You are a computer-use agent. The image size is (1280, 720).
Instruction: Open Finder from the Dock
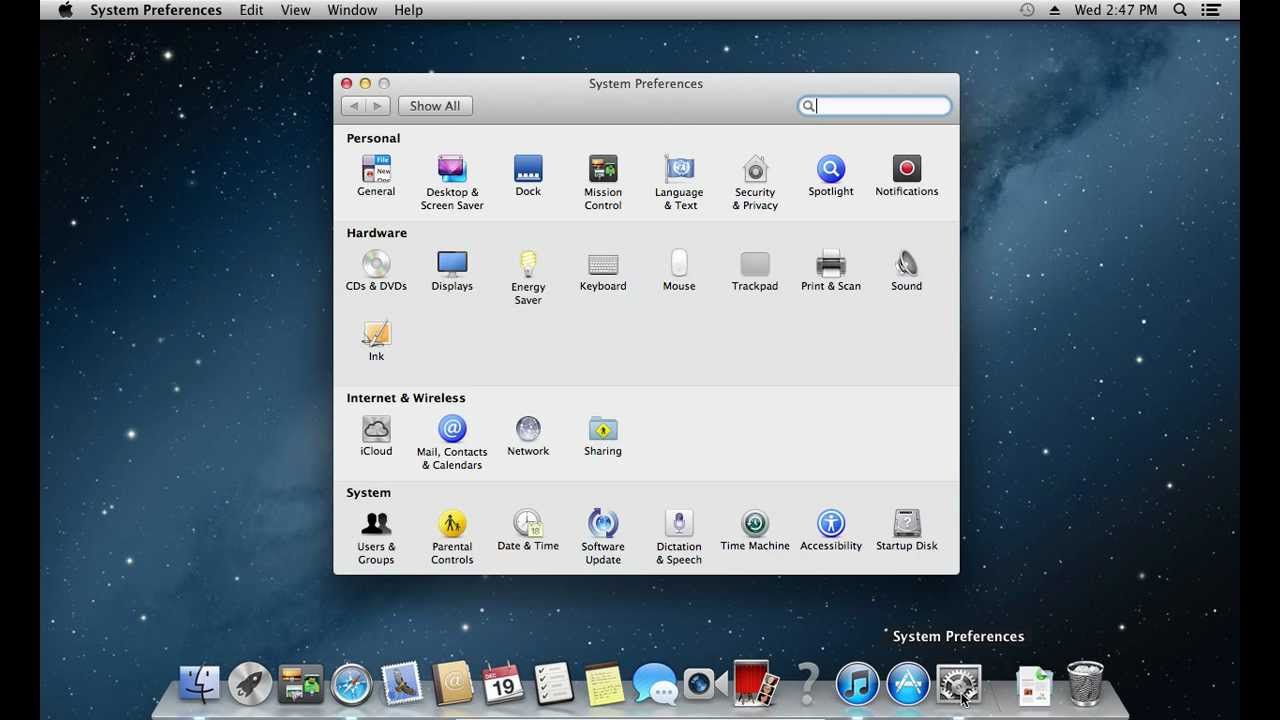(x=199, y=685)
